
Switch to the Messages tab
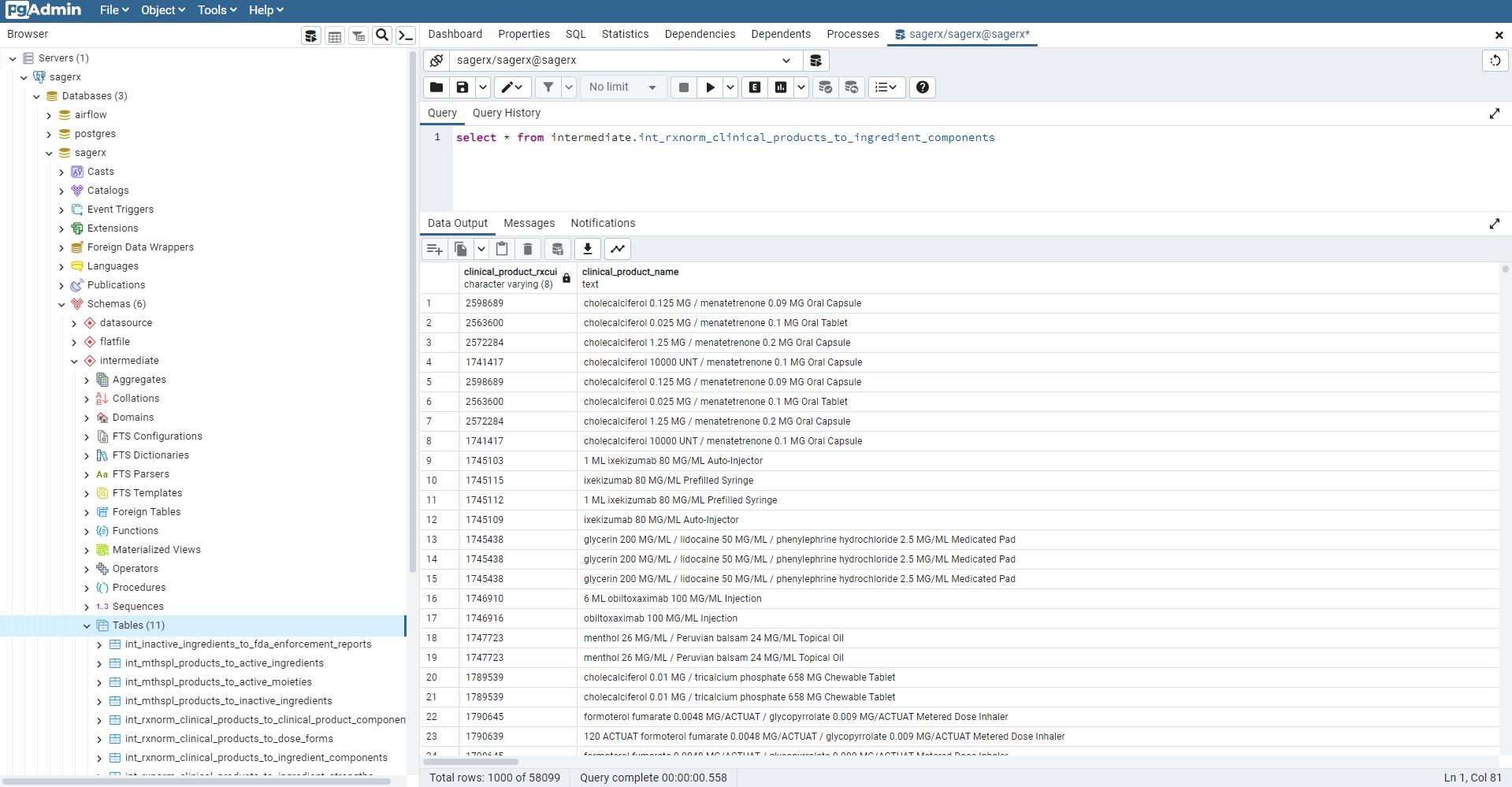[x=529, y=224]
